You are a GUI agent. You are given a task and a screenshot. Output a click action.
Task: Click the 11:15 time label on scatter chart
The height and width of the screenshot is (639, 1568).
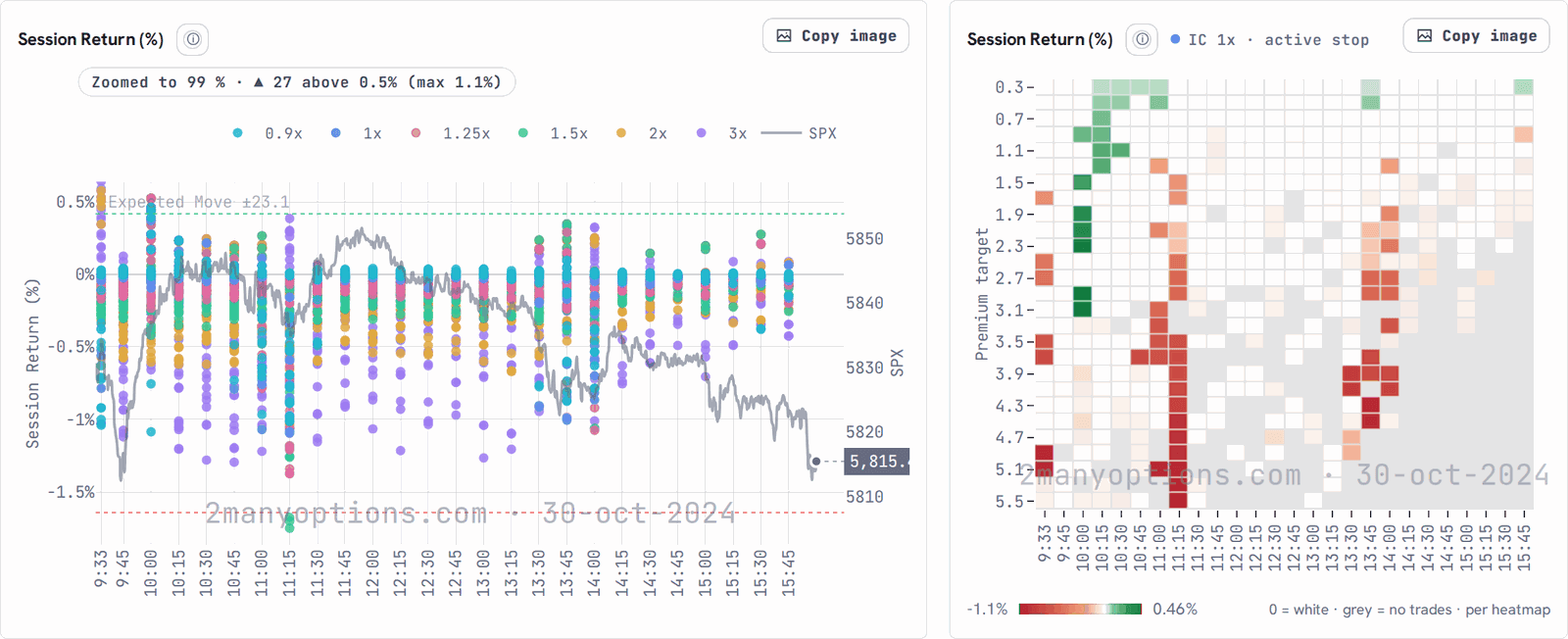[x=289, y=572]
